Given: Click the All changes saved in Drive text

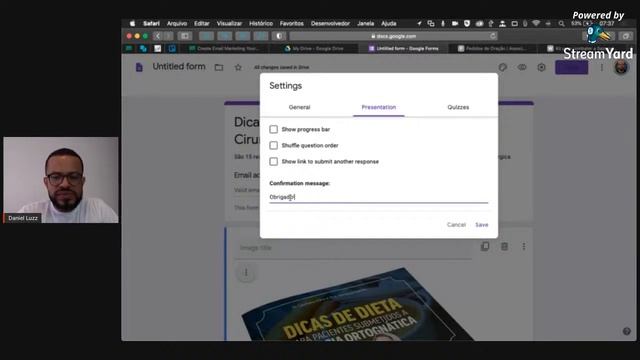Looking at the screenshot, I should (281, 67).
